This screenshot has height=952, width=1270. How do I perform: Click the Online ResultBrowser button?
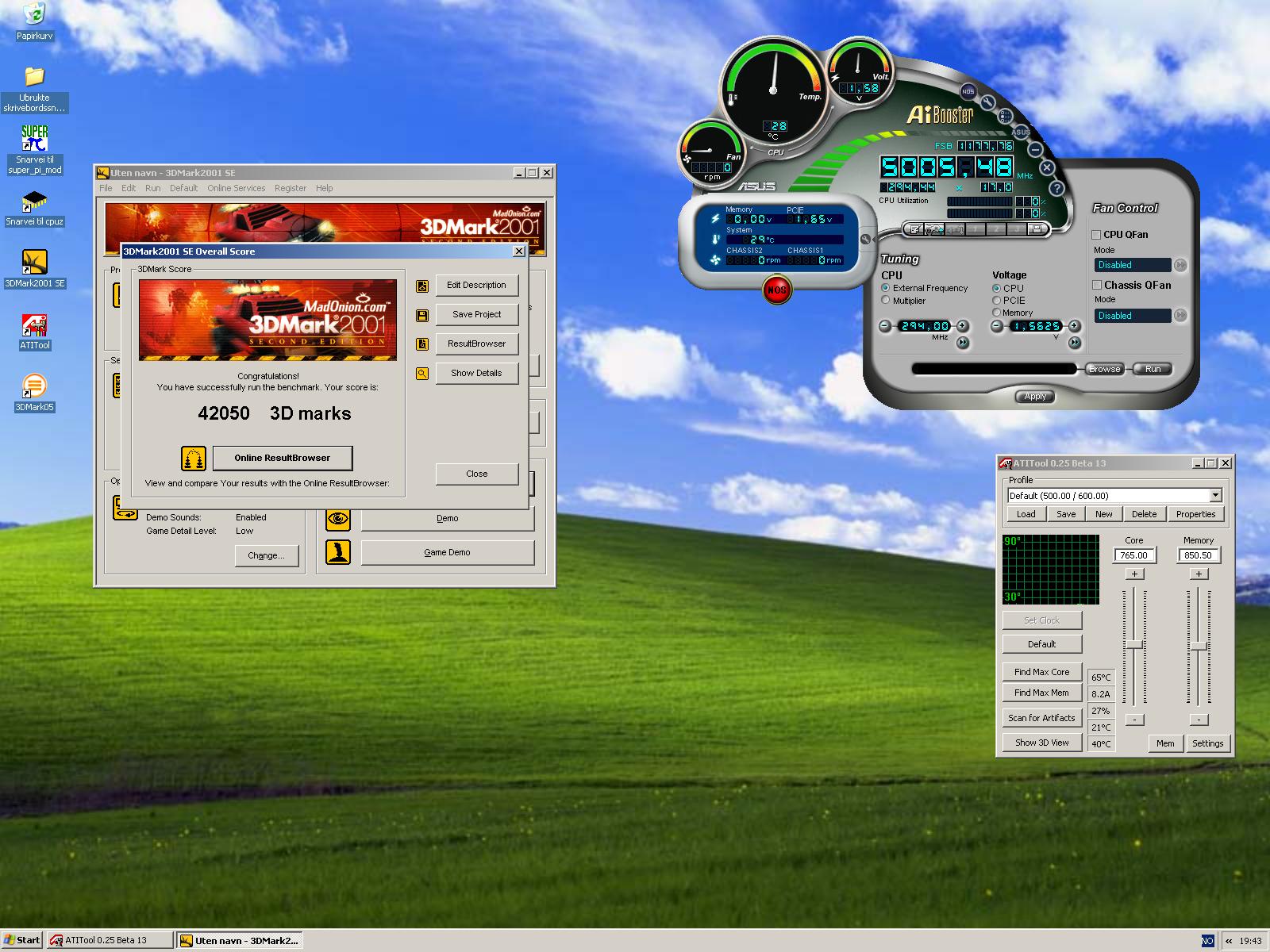[282, 458]
